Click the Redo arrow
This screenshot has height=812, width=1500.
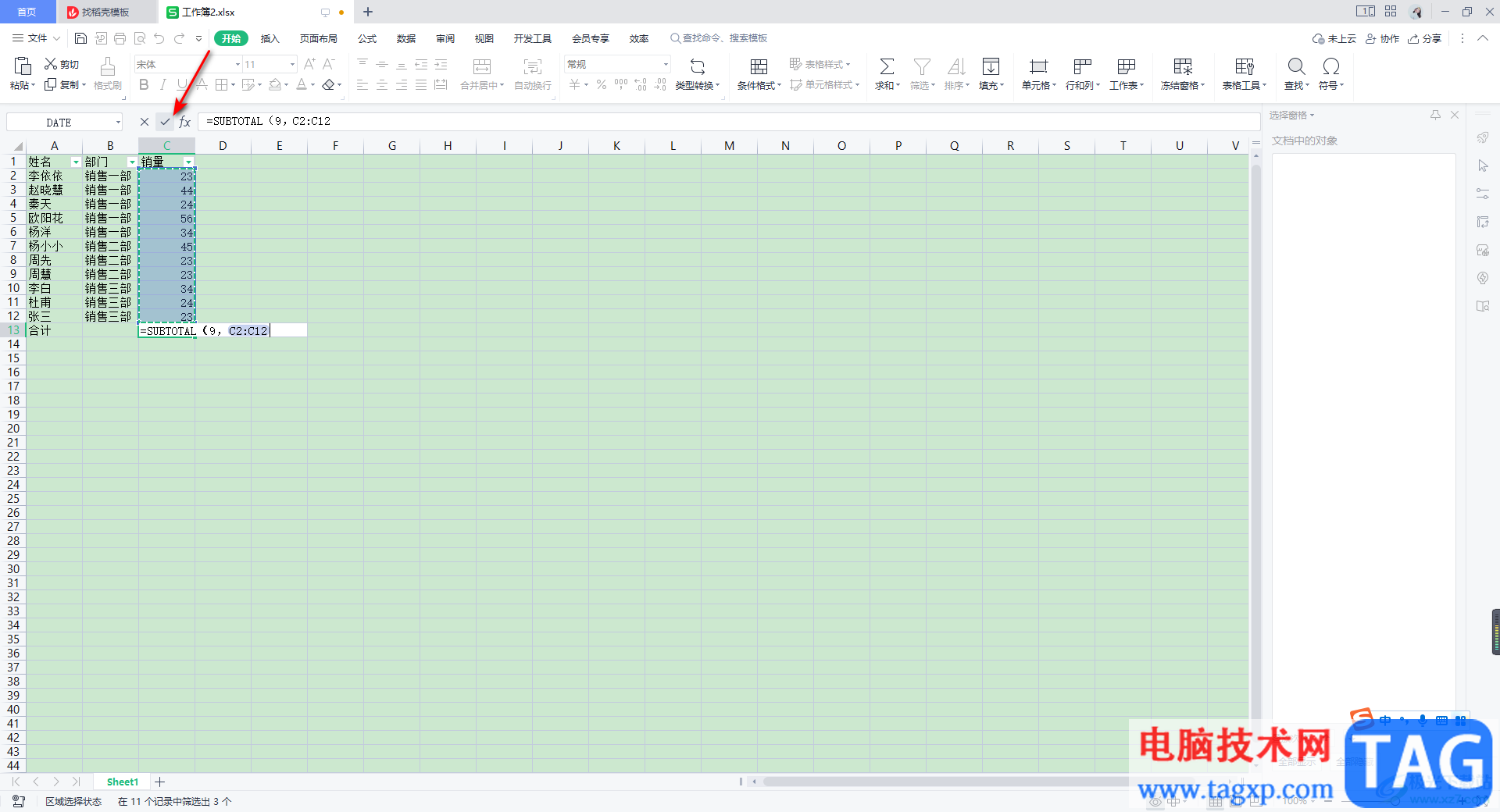(x=179, y=38)
